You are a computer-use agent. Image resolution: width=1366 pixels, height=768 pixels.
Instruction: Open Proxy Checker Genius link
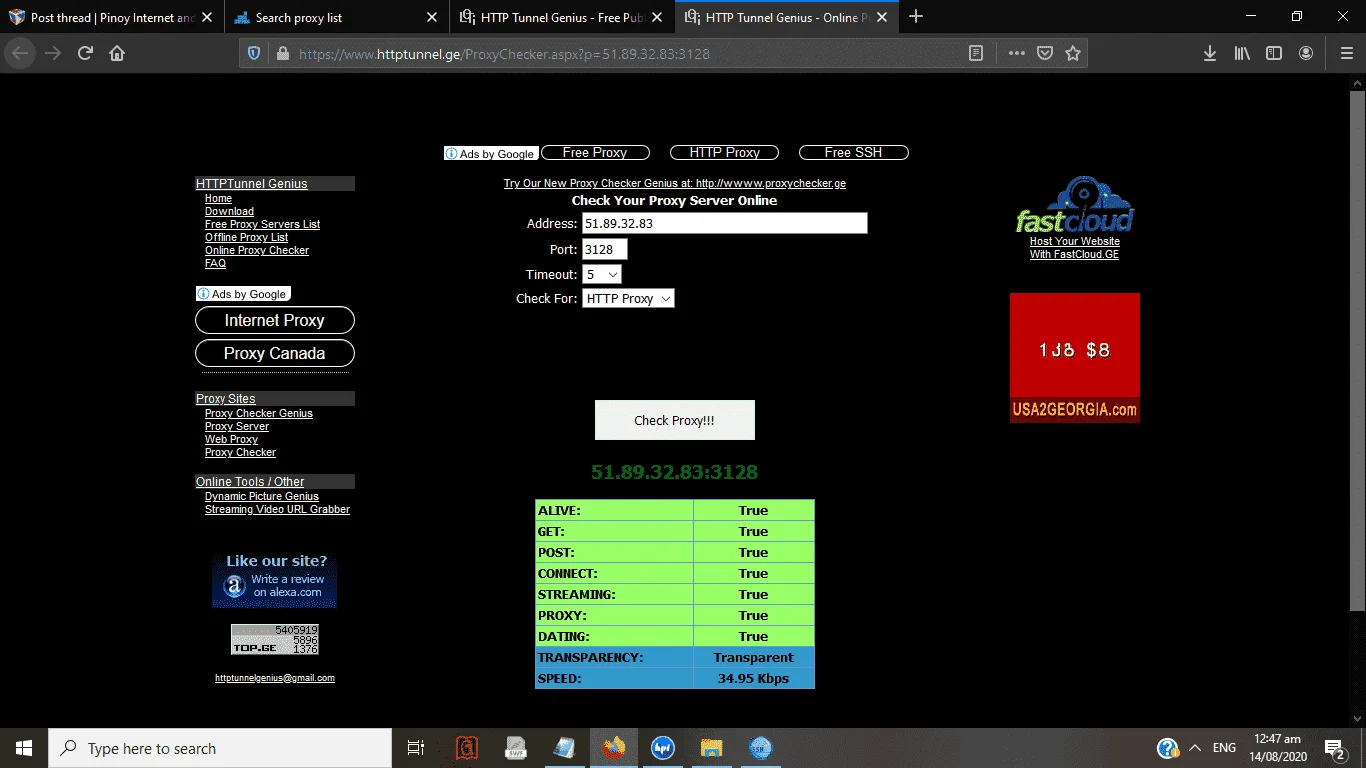click(259, 414)
